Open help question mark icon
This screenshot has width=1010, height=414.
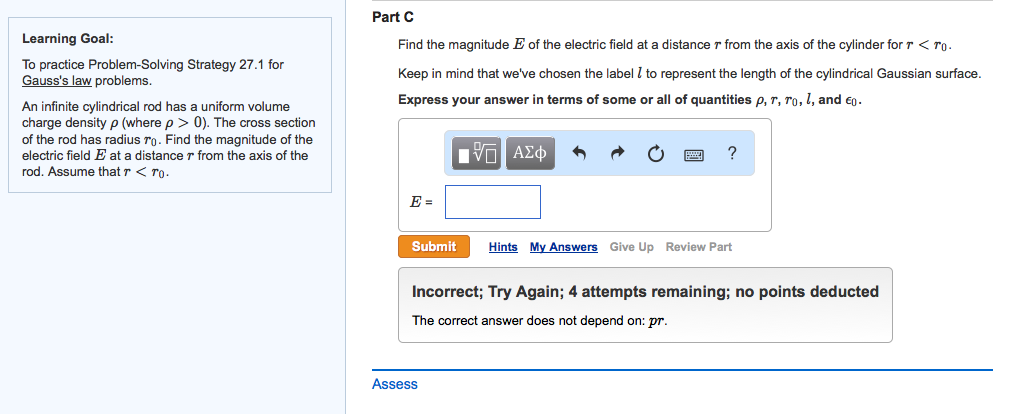tap(732, 153)
